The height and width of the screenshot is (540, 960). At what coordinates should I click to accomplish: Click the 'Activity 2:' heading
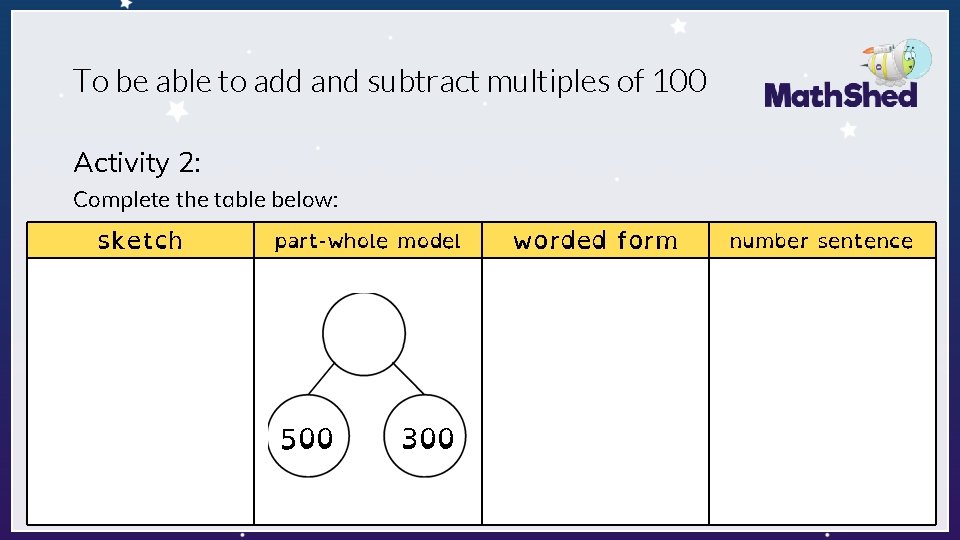pos(137,163)
